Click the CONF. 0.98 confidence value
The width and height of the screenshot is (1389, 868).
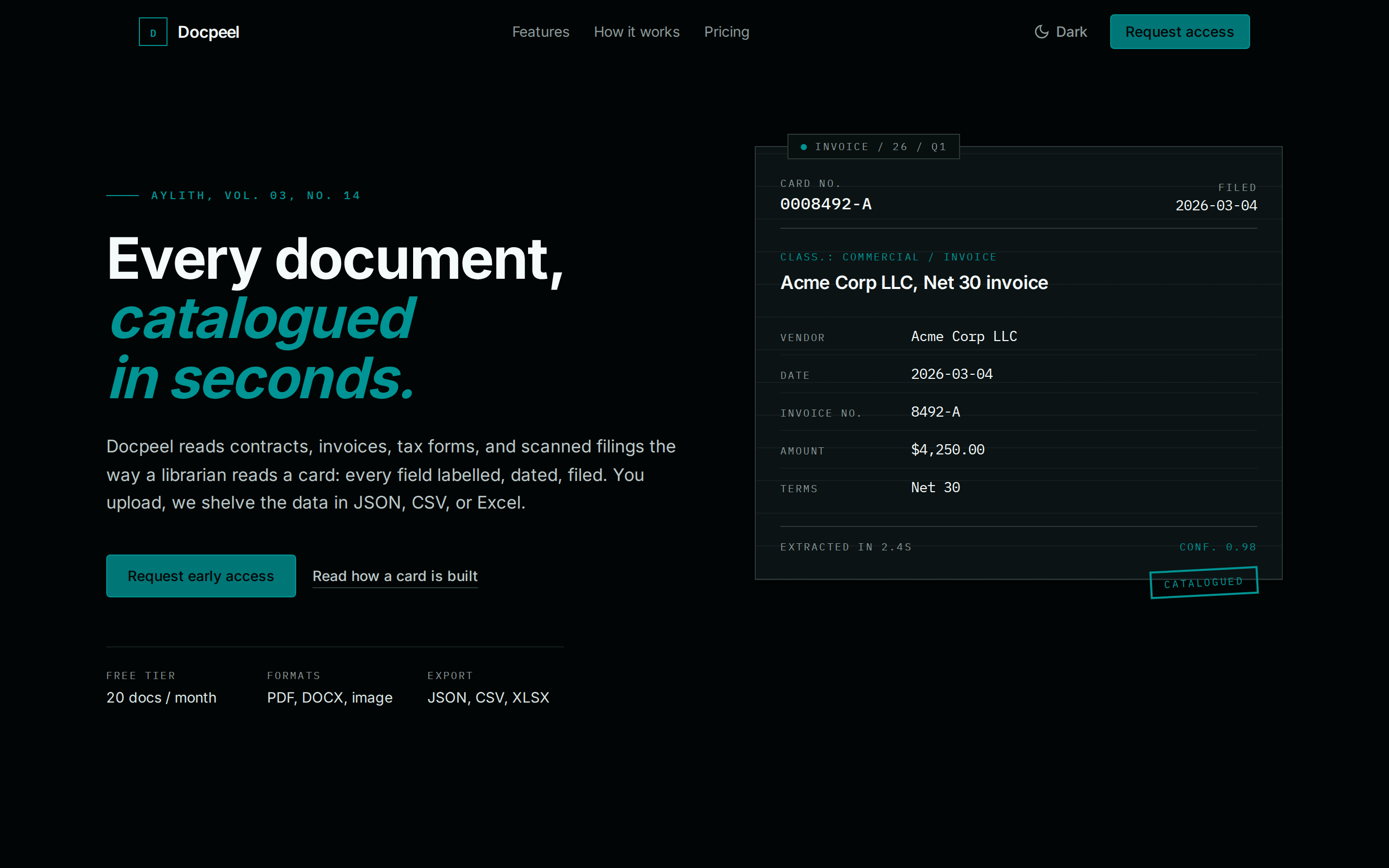1218,547
